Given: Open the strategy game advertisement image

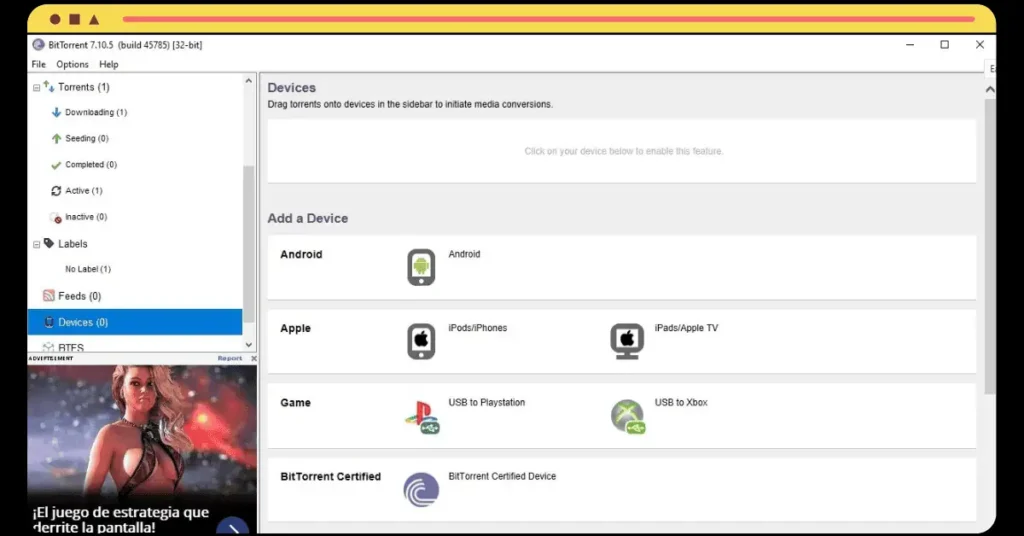Looking at the screenshot, I should pyautogui.click(x=142, y=449).
